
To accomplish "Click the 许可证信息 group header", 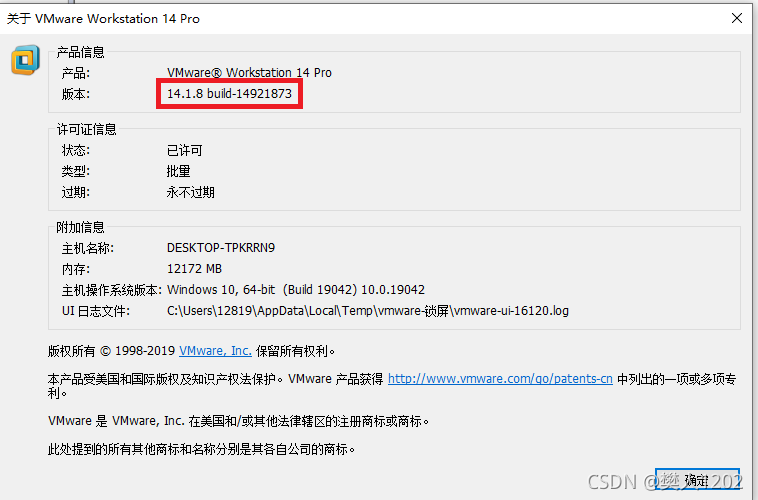I will coord(87,129).
